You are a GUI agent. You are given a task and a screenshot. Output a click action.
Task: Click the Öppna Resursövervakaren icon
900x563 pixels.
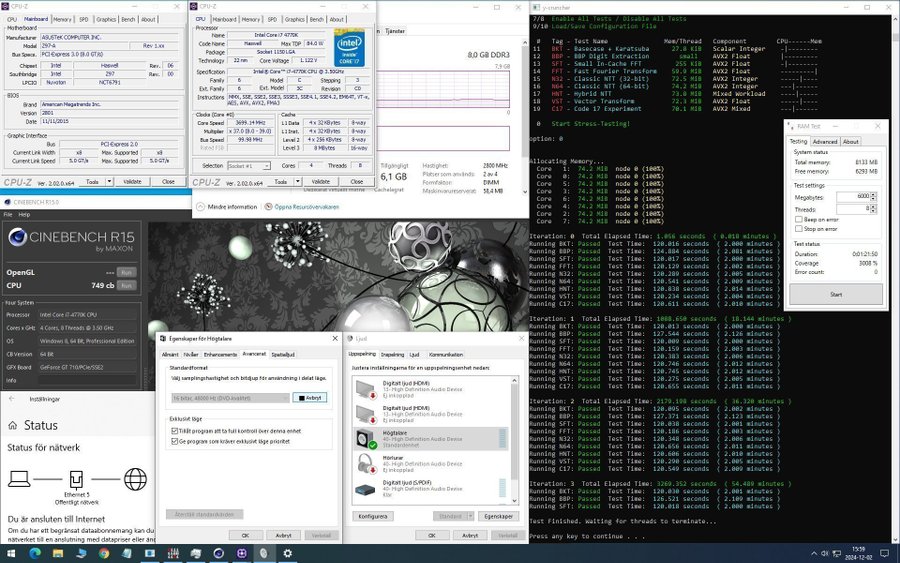point(269,207)
